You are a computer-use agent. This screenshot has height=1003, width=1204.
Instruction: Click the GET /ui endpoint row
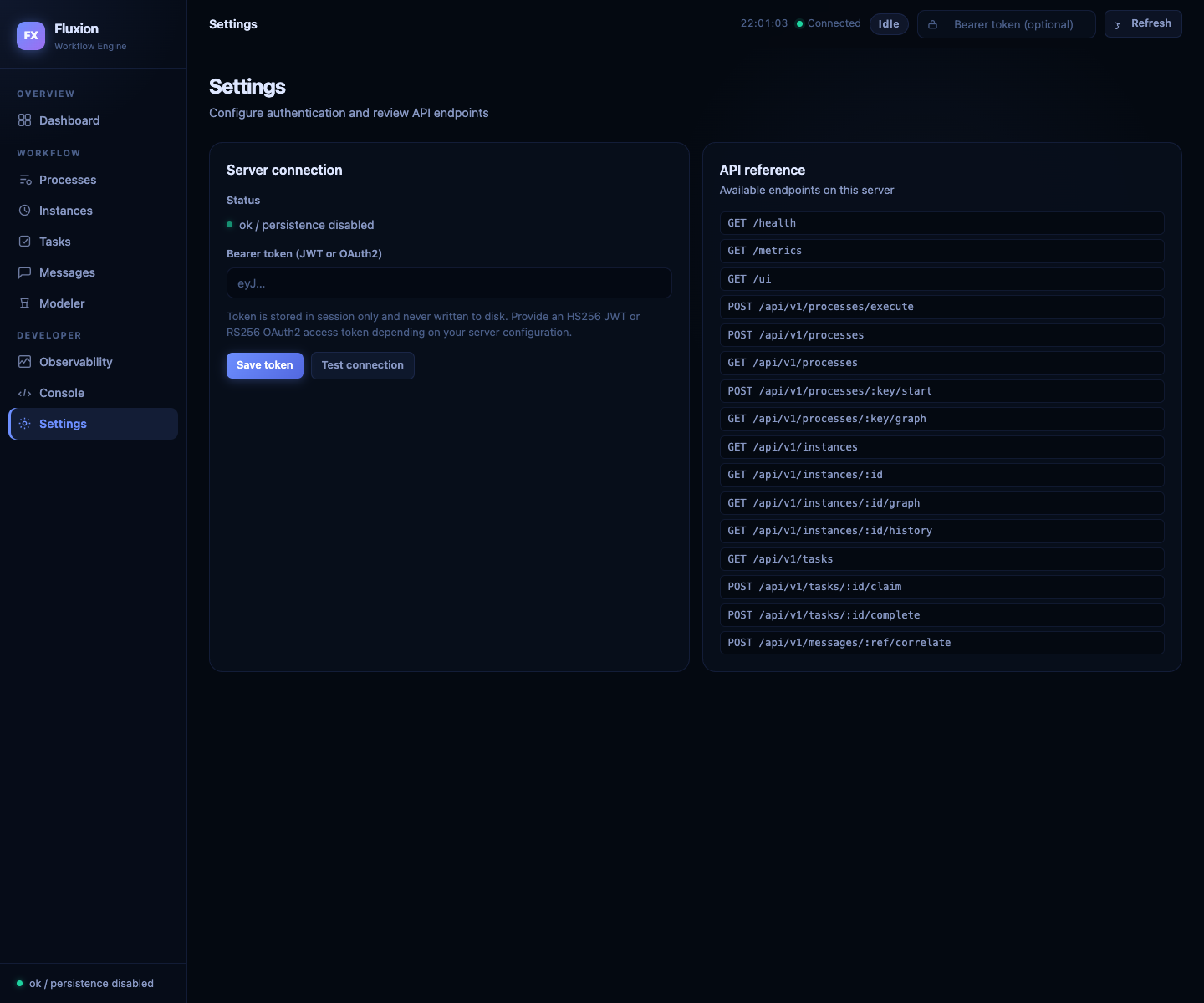pyautogui.click(x=942, y=279)
